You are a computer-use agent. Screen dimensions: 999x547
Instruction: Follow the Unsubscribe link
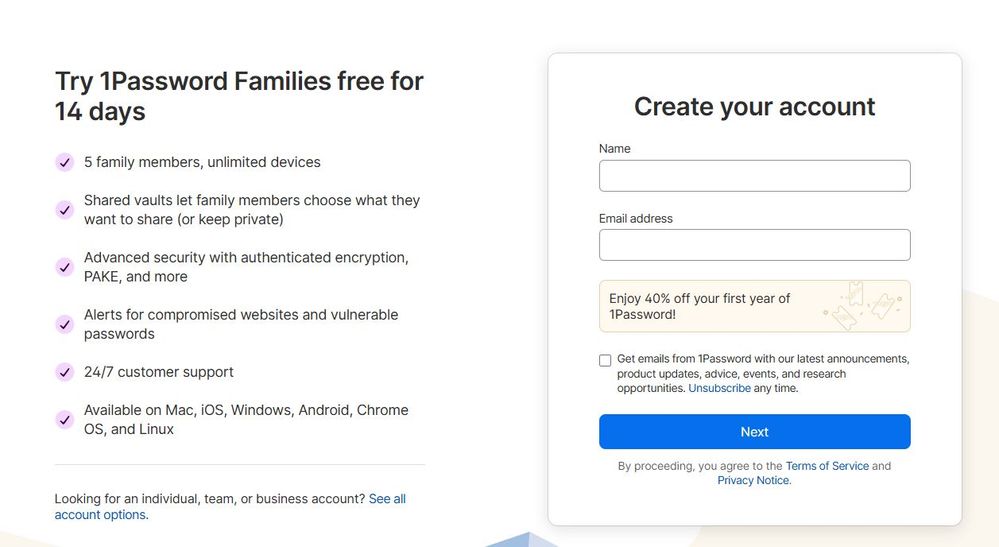719,388
